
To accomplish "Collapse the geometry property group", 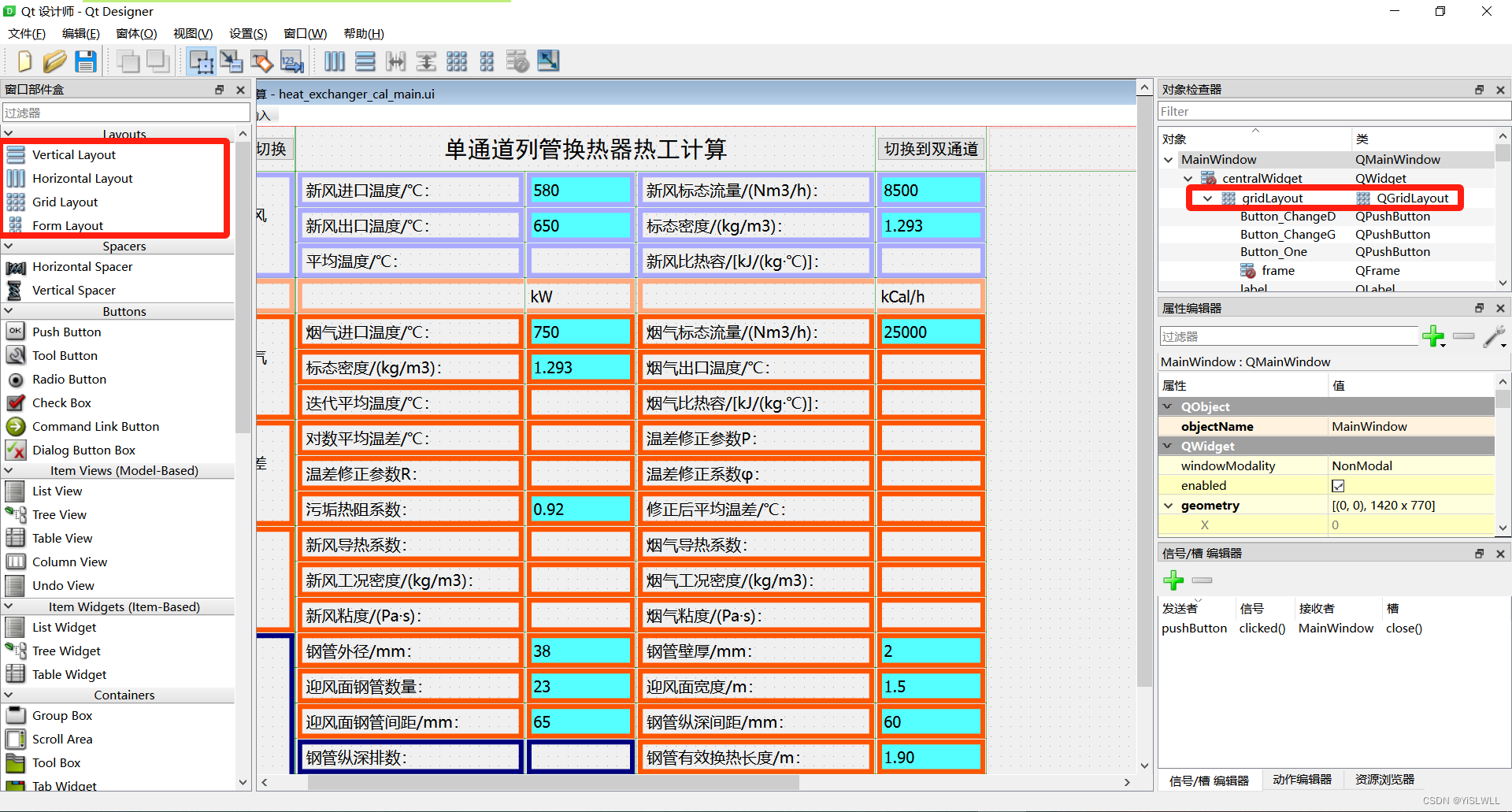I will click(1168, 505).
